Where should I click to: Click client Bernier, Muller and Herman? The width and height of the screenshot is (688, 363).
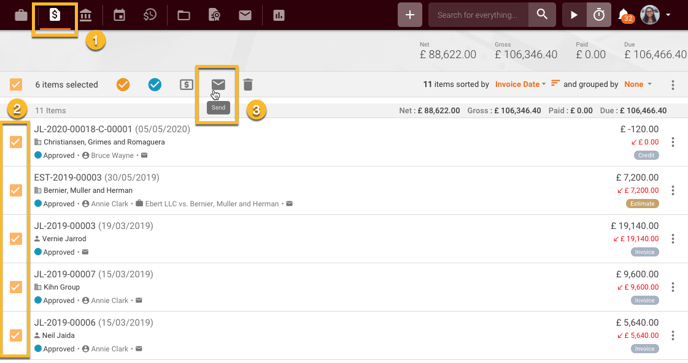[x=88, y=190]
